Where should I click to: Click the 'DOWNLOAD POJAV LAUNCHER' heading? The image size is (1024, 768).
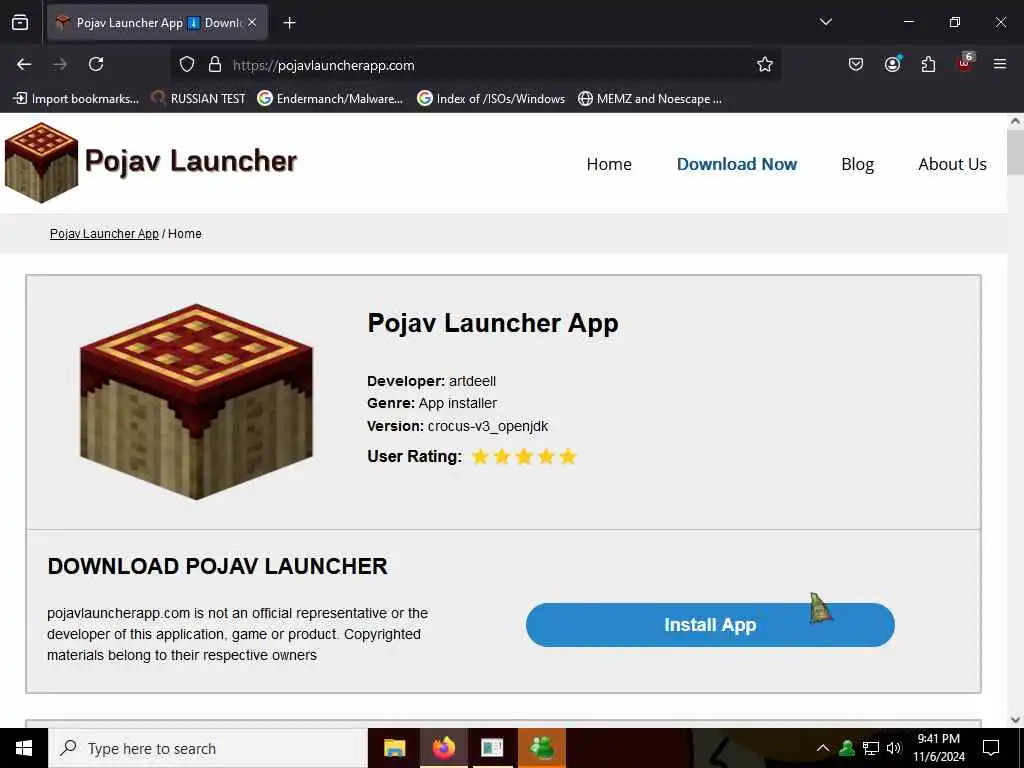(217, 566)
